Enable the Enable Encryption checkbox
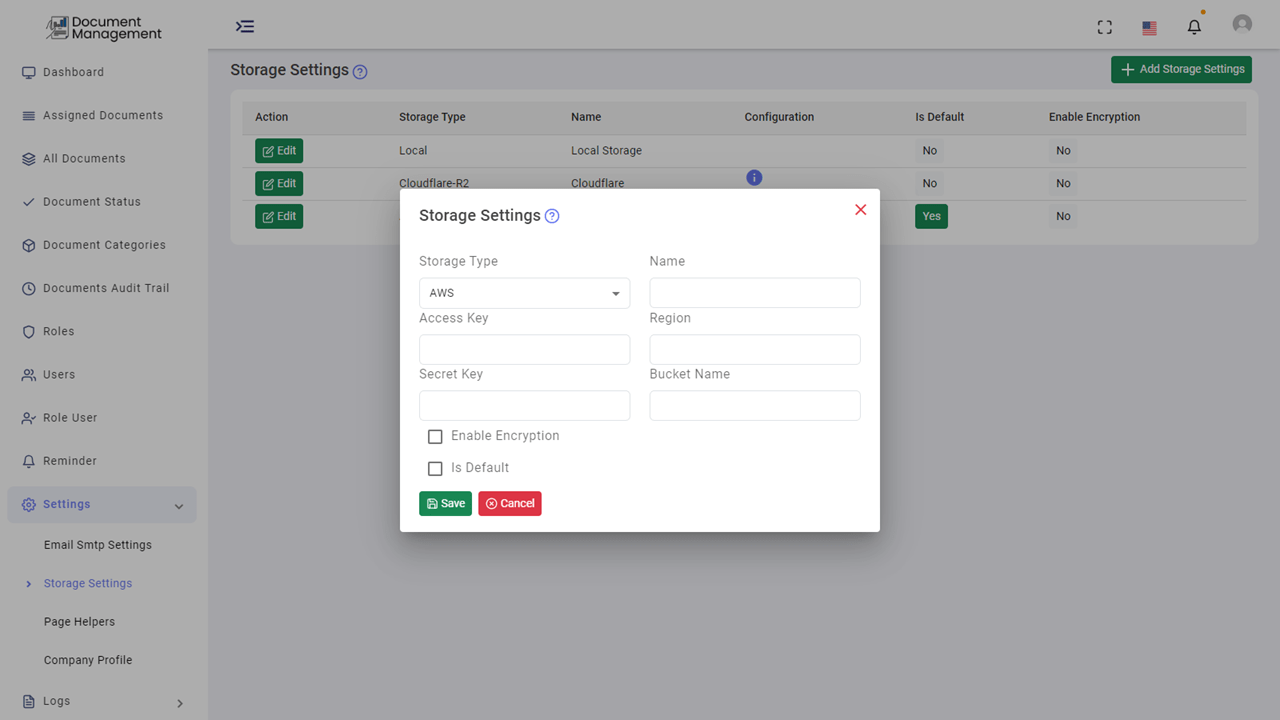Viewport: 1280px width, 720px height. pyautogui.click(x=435, y=436)
